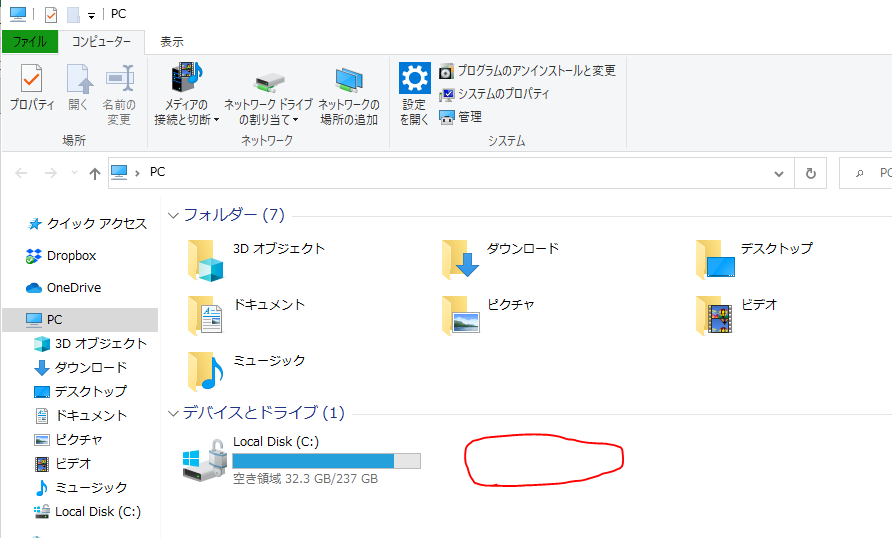Select 3D オブジェクト in the sidebar tree
This screenshot has height=538, width=892.
91,344
